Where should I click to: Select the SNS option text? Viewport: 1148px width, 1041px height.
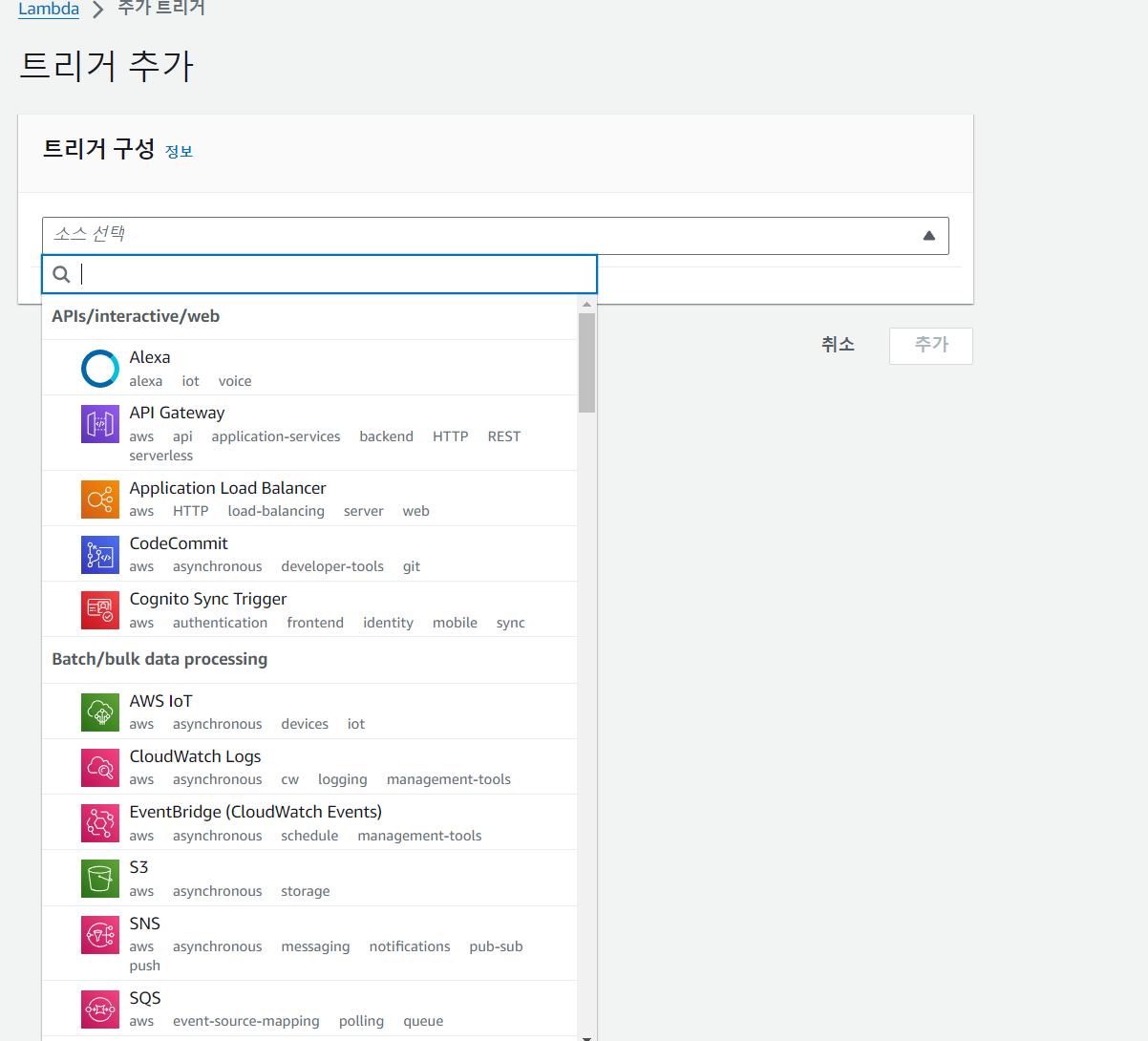(x=145, y=924)
